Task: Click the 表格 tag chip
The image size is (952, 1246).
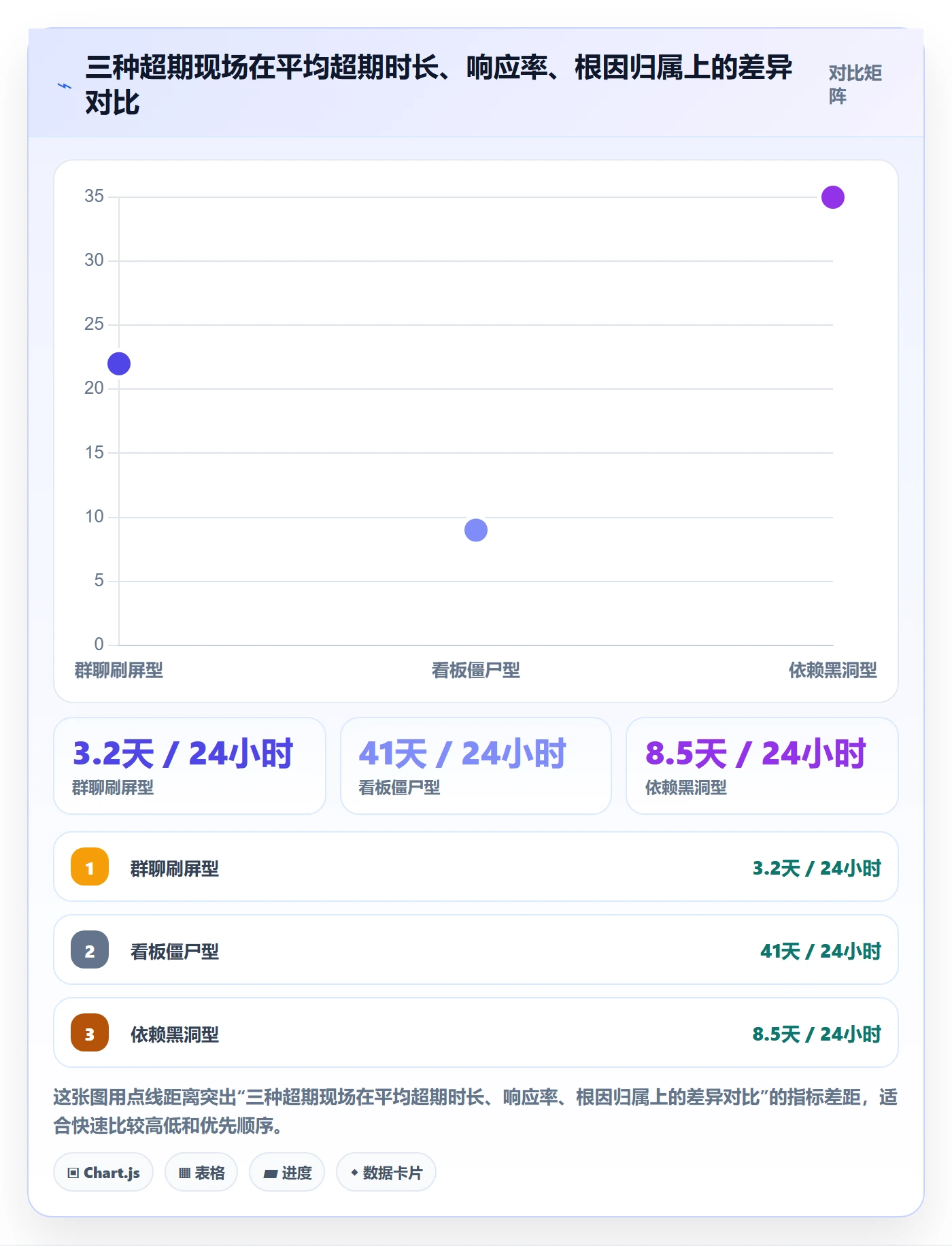Action: coord(201,1173)
